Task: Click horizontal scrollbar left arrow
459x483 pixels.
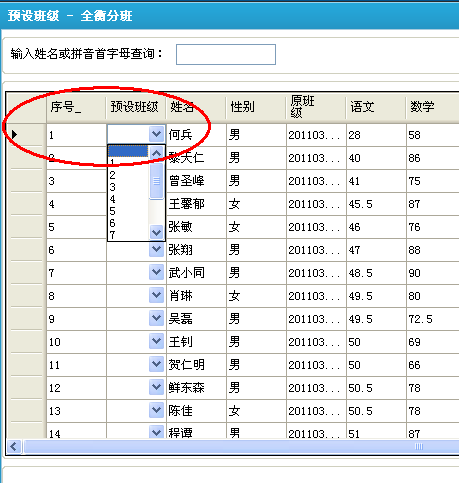Action: [x=14, y=446]
